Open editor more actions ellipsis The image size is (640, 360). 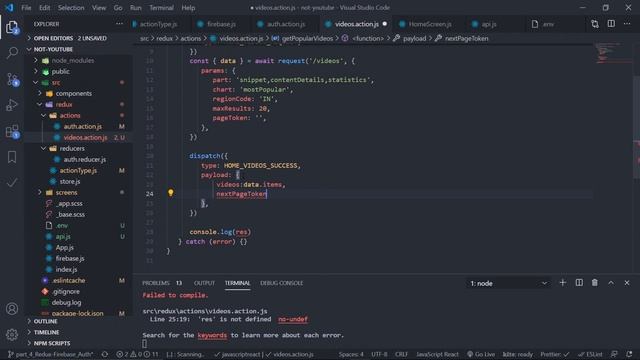click(x=627, y=24)
